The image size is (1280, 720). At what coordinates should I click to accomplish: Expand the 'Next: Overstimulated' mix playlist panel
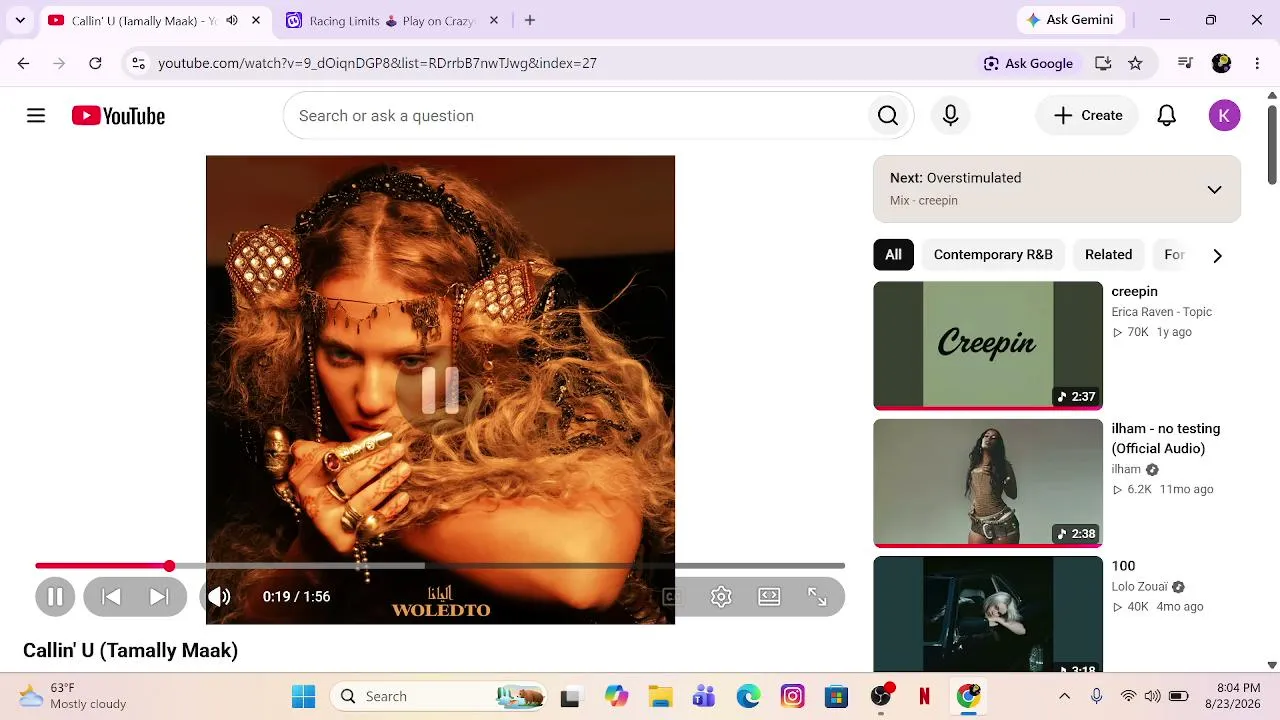tap(1057, 189)
